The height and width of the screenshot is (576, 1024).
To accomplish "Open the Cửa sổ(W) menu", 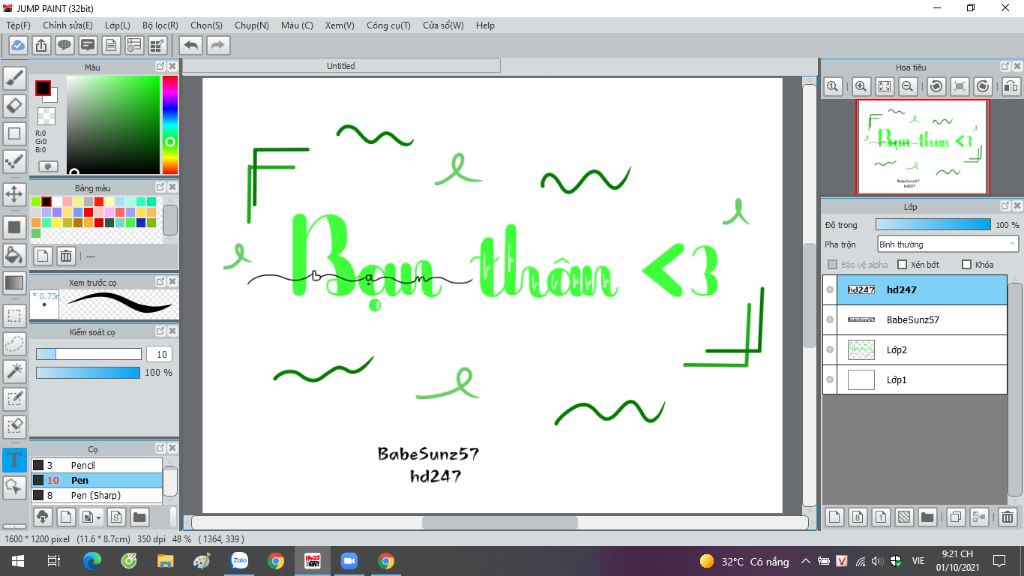I will (x=443, y=25).
